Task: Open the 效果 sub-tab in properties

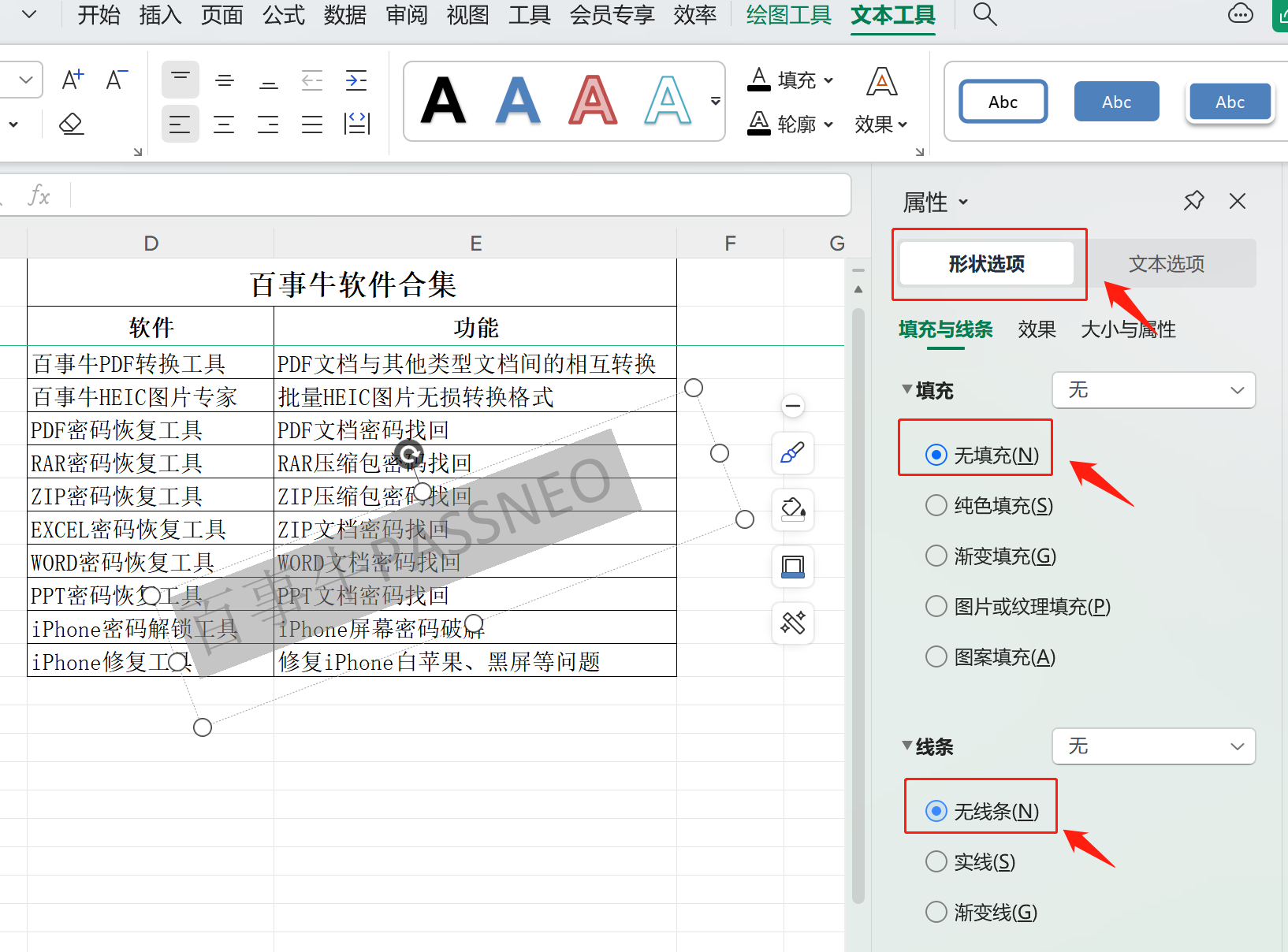Action: [x=1037, y=329]
